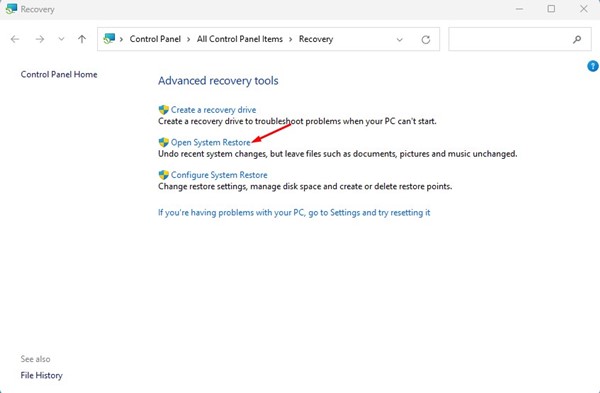The height and width of the screenshot is (393, 600).
Task: Click into the Control Panel search box
Action: coord(520,39)
